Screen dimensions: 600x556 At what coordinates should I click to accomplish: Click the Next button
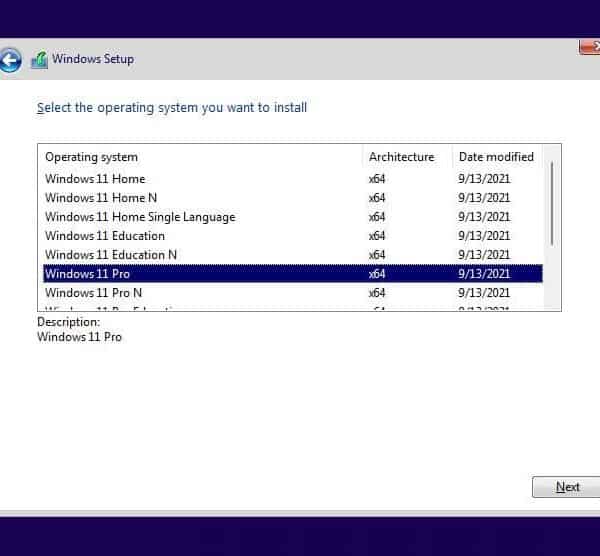pyautogui.click(x=567, y=487)
